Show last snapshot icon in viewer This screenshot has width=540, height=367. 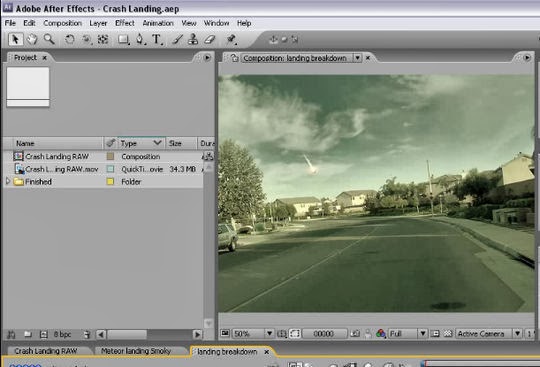tap(368, 333)
